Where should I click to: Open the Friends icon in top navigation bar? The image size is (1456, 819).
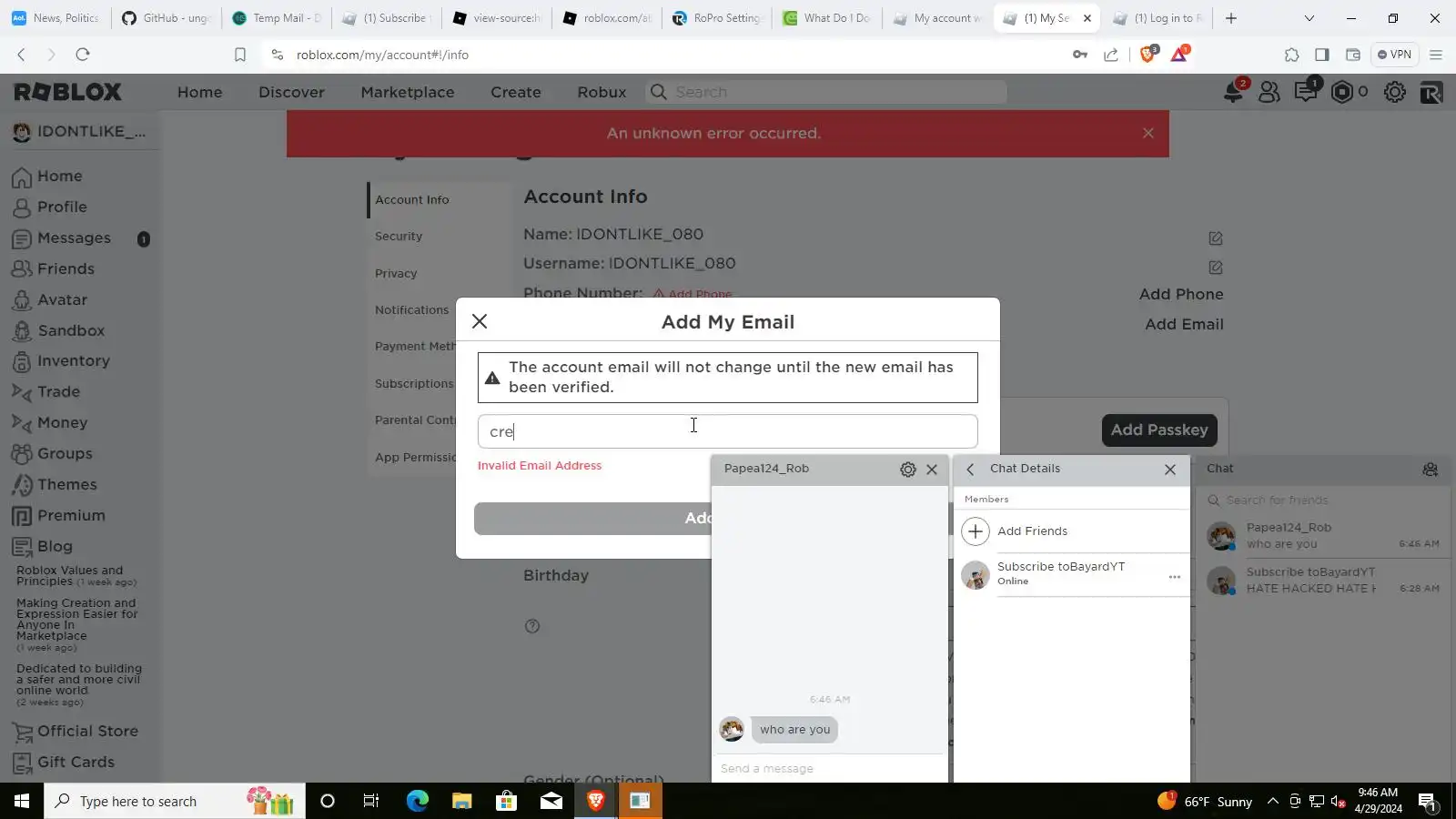[1269, 92]
